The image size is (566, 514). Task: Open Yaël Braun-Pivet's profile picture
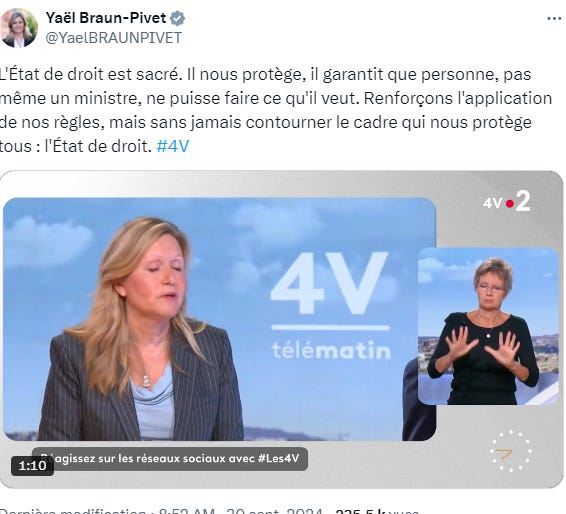coord(19,28)
